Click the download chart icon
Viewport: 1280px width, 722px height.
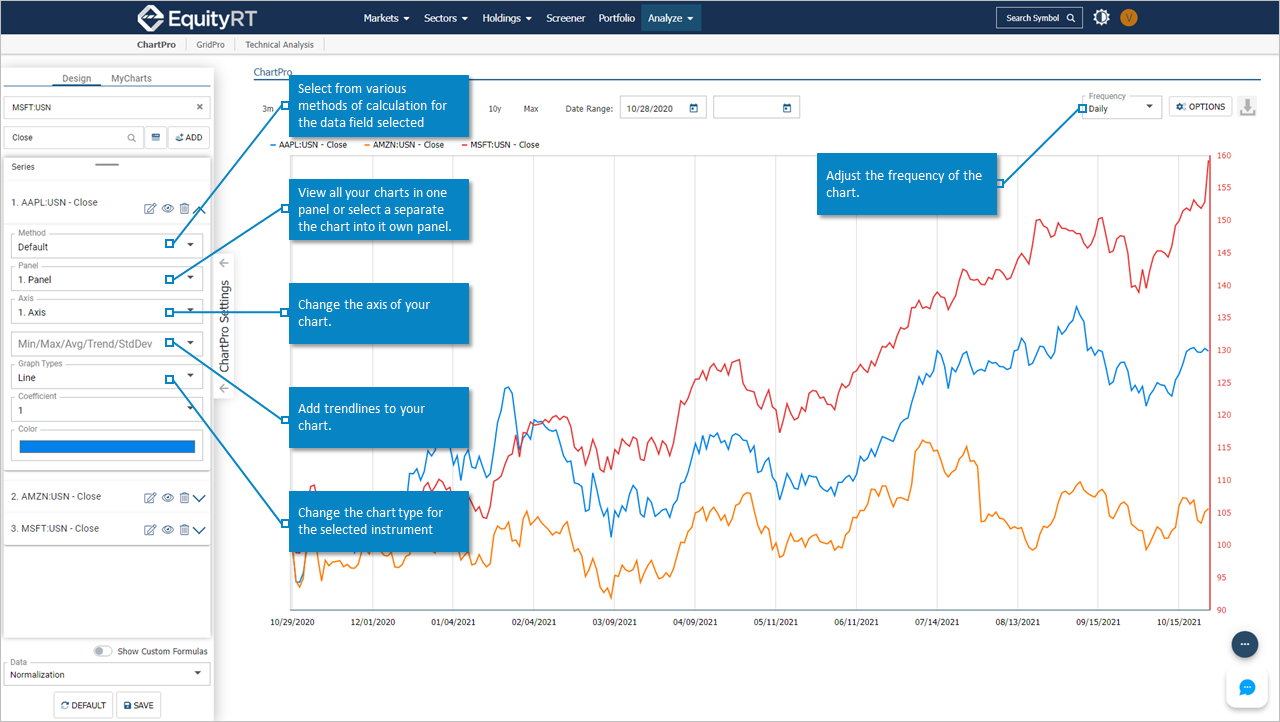coord(1246,107)
